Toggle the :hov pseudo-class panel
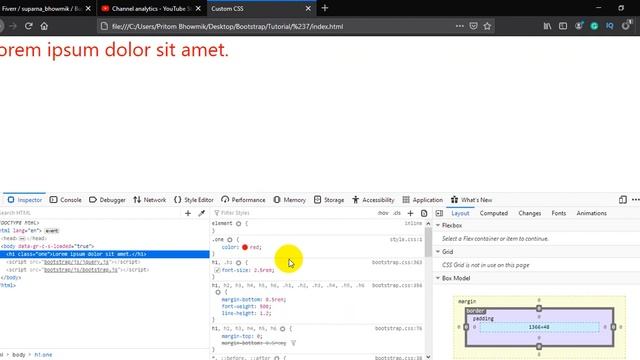Screen dimensions: 640x360 tap(383, 213)
